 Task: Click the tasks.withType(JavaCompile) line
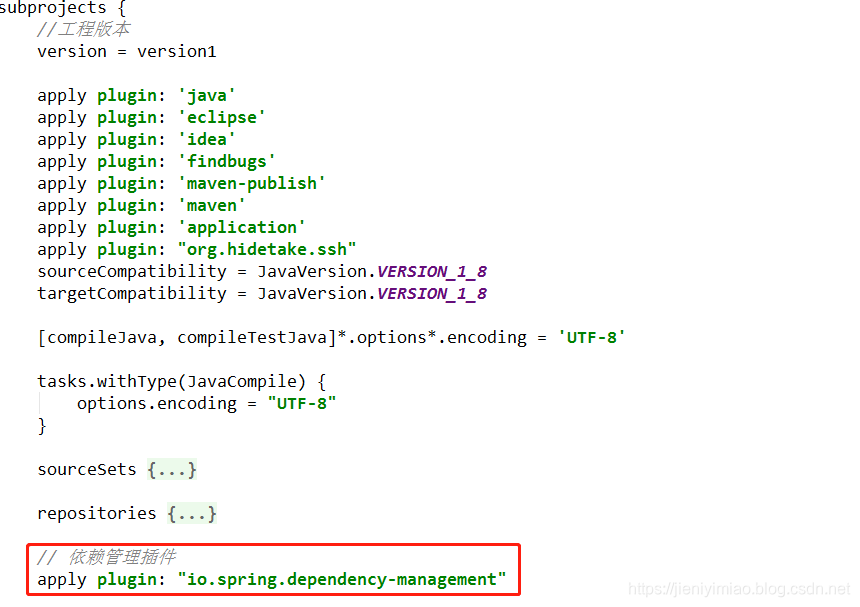(182, 382)
